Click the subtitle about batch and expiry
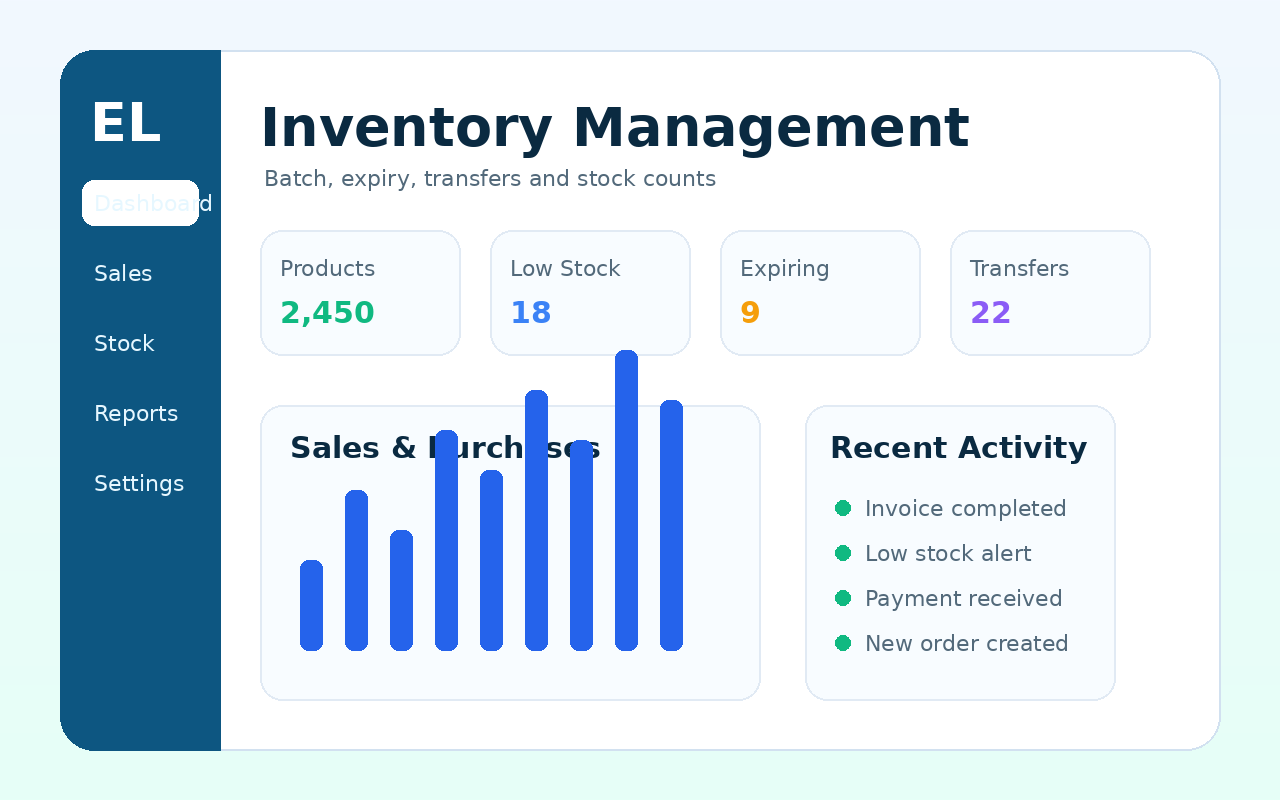 click(x=490, y=179)
